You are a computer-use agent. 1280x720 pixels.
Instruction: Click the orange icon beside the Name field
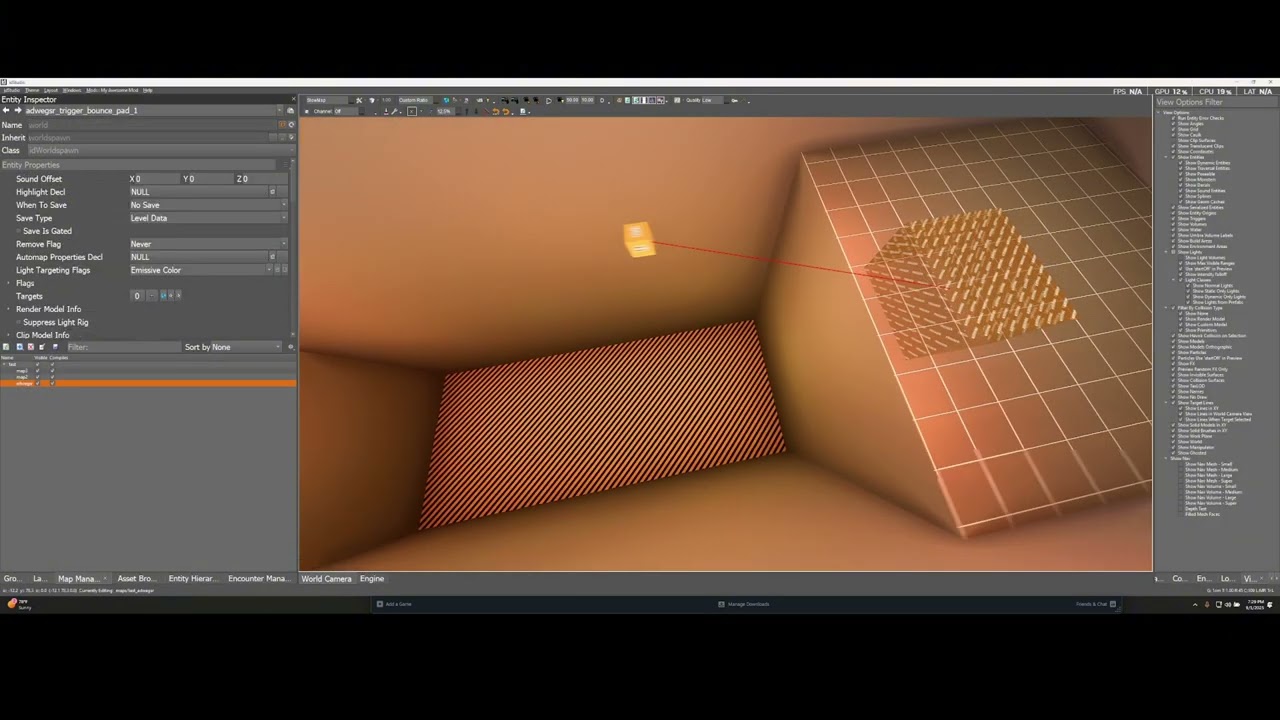(282, 125)
